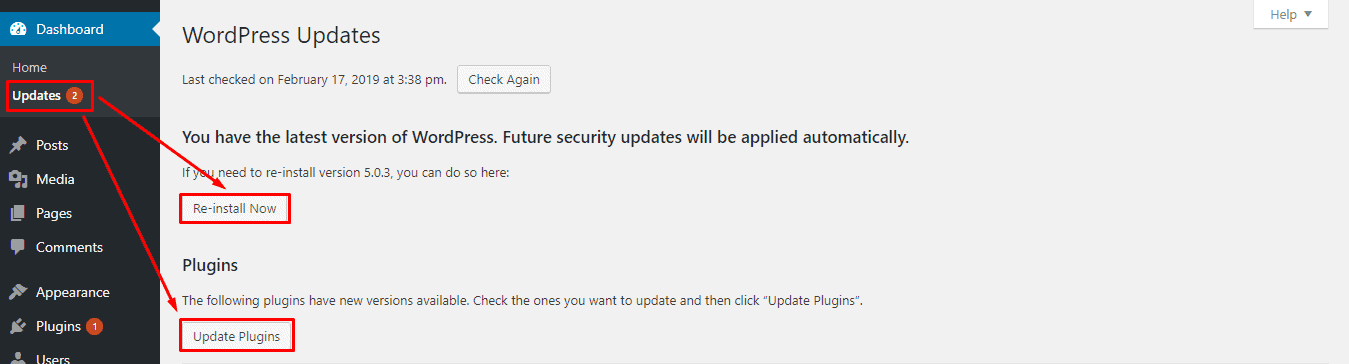Click the Updates count badge
Viewport: 1349px width, 364px height.
pyautogui.click(x=74, y=96)
